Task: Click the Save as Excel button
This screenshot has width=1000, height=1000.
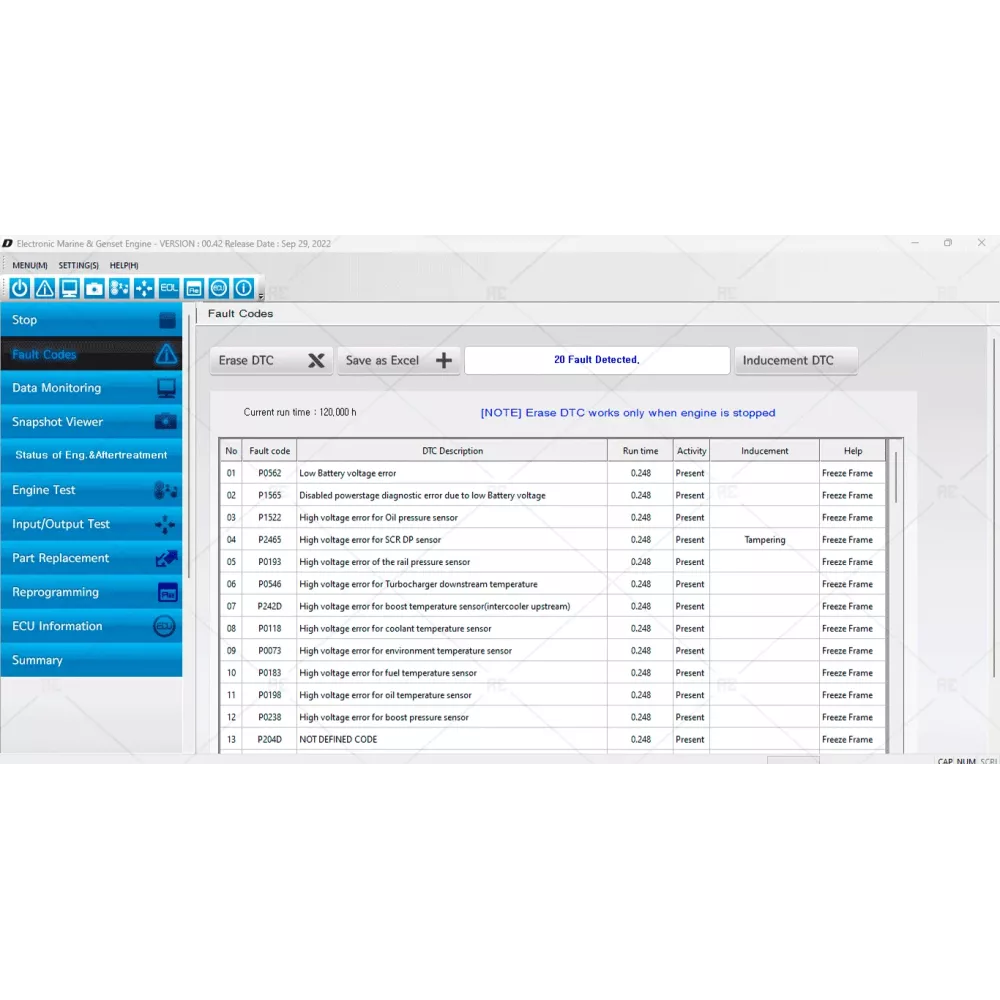Action: click(x=398, y=361)
